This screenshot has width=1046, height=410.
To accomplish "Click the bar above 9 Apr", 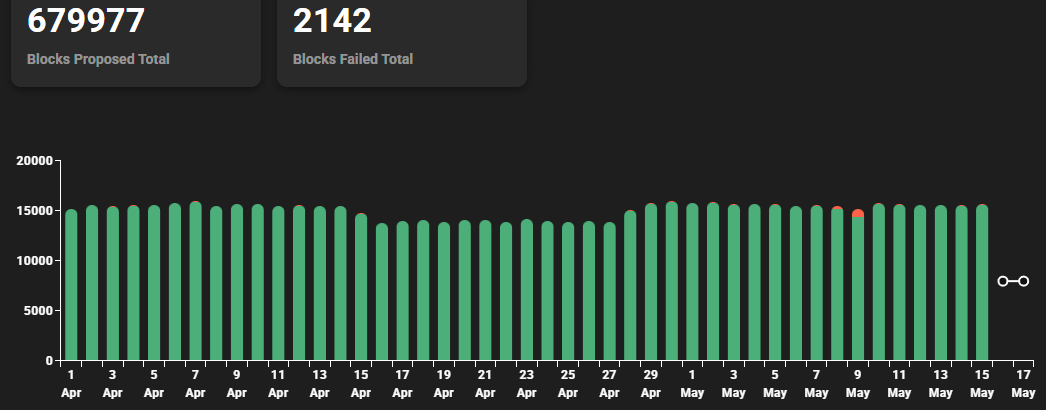I will 237,283.
